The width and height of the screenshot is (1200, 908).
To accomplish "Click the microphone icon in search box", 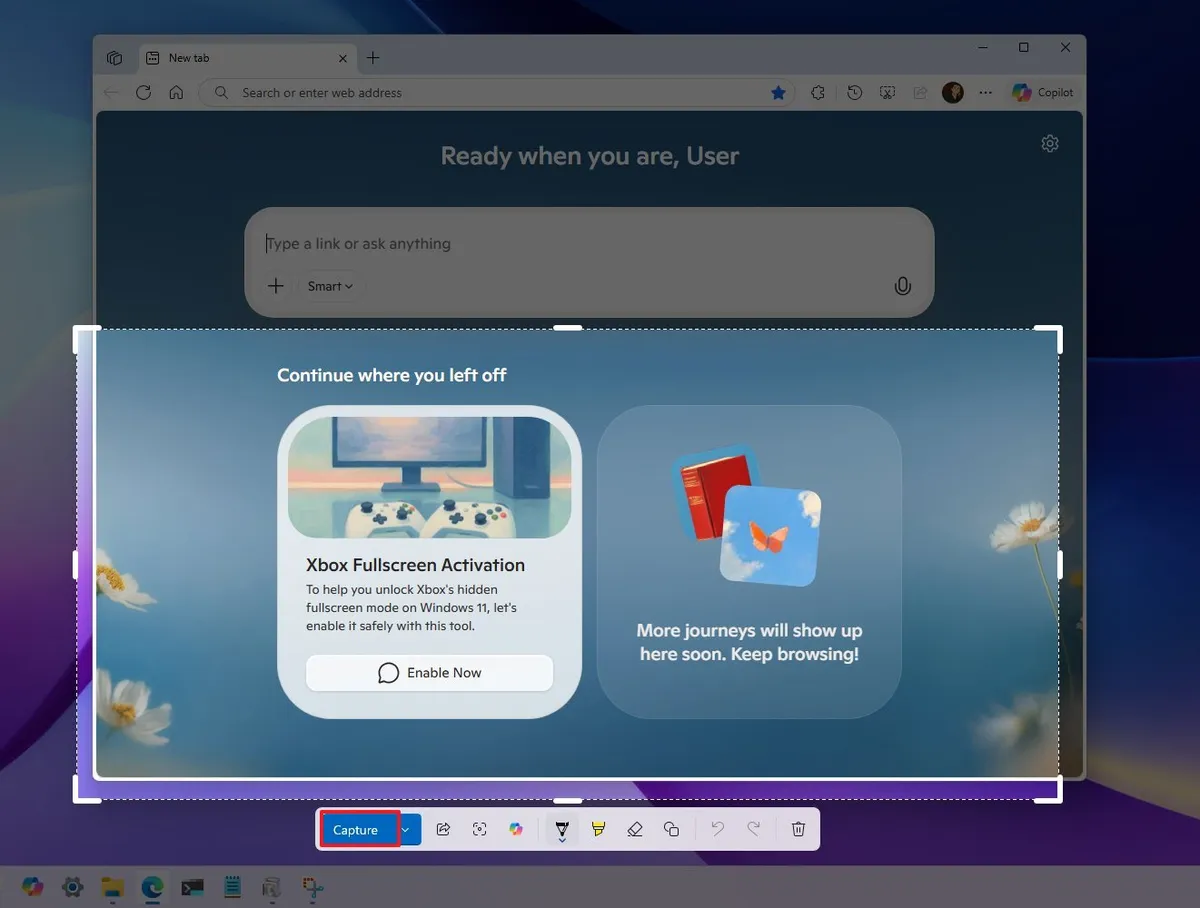I will [x=902, y=286].
